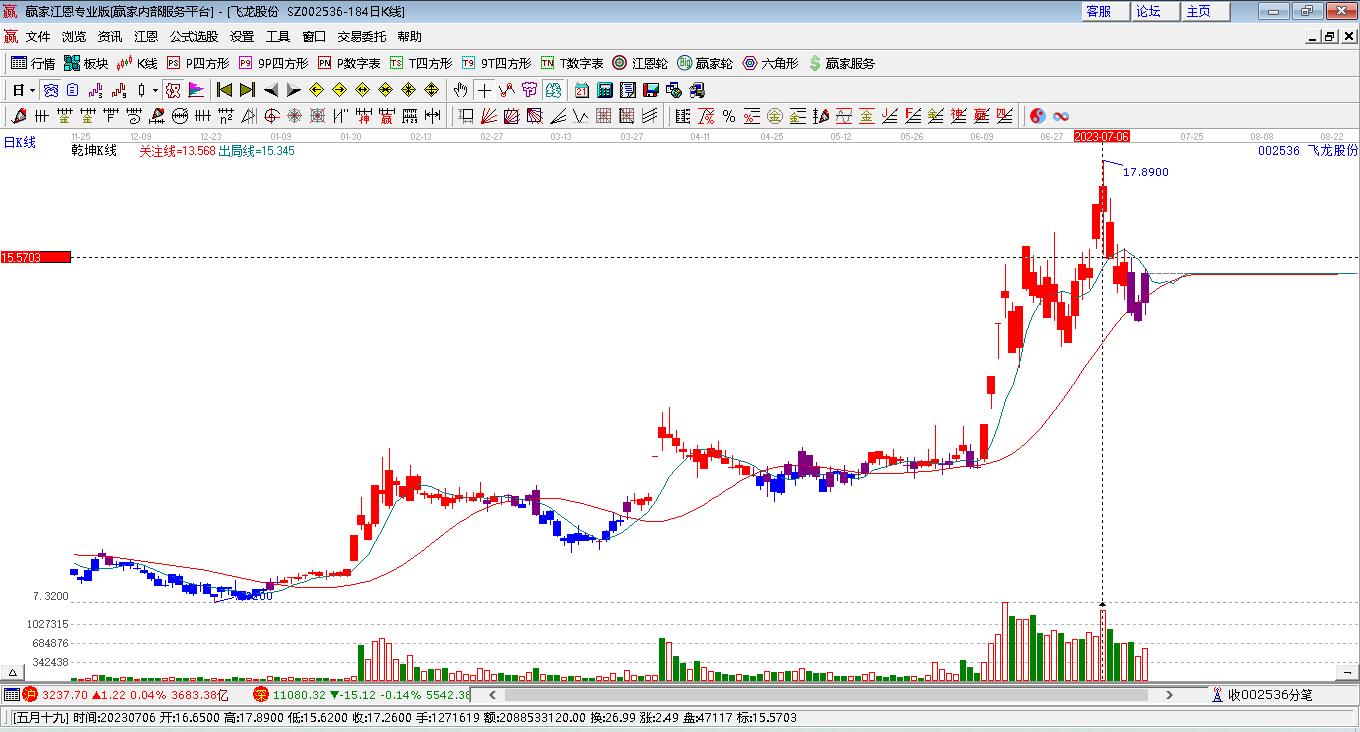The image size is (1360, 732).
Task: Open the 文件 menu
Action: [x=38, y=37]
